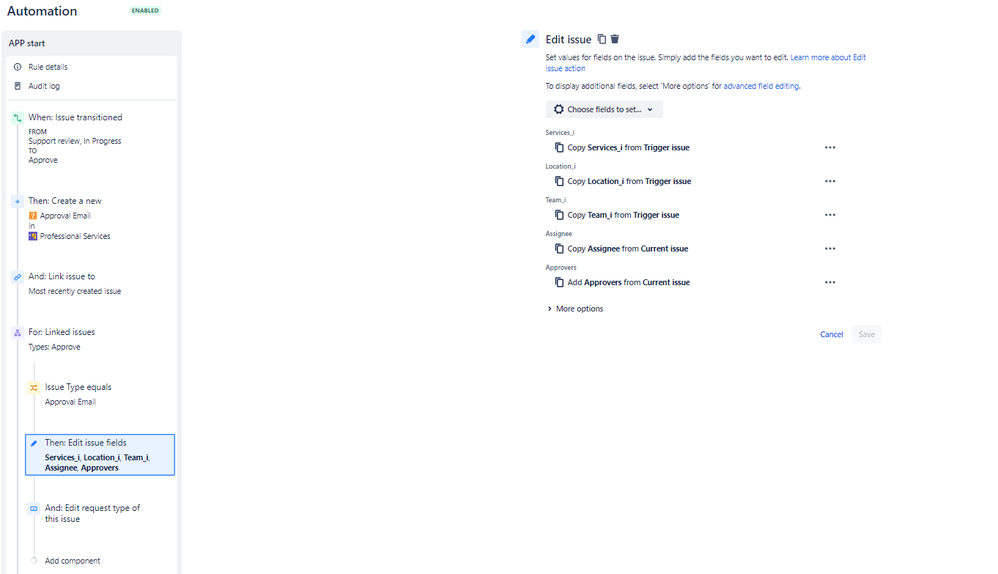
Task: Click Copy Services_i from Trigger issue text
Action: 628,147
